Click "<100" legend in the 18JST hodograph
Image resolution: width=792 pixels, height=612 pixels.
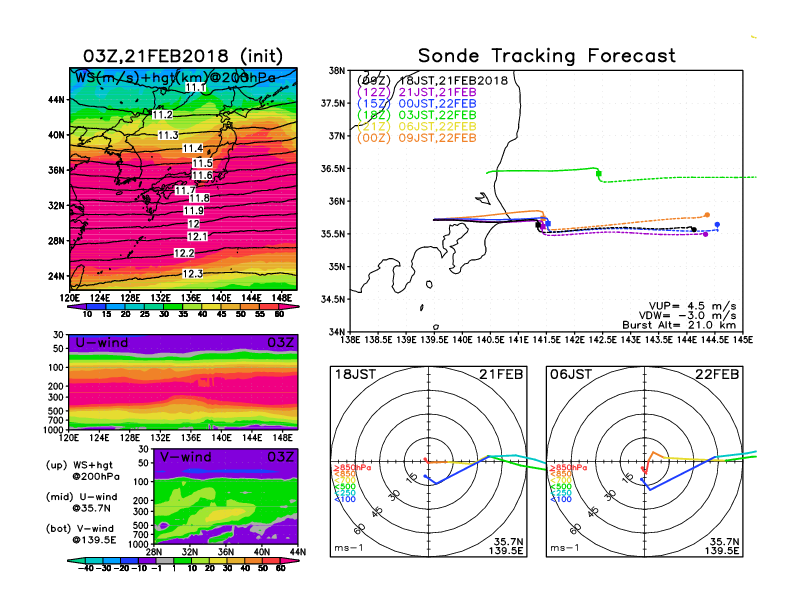[345, 499]
